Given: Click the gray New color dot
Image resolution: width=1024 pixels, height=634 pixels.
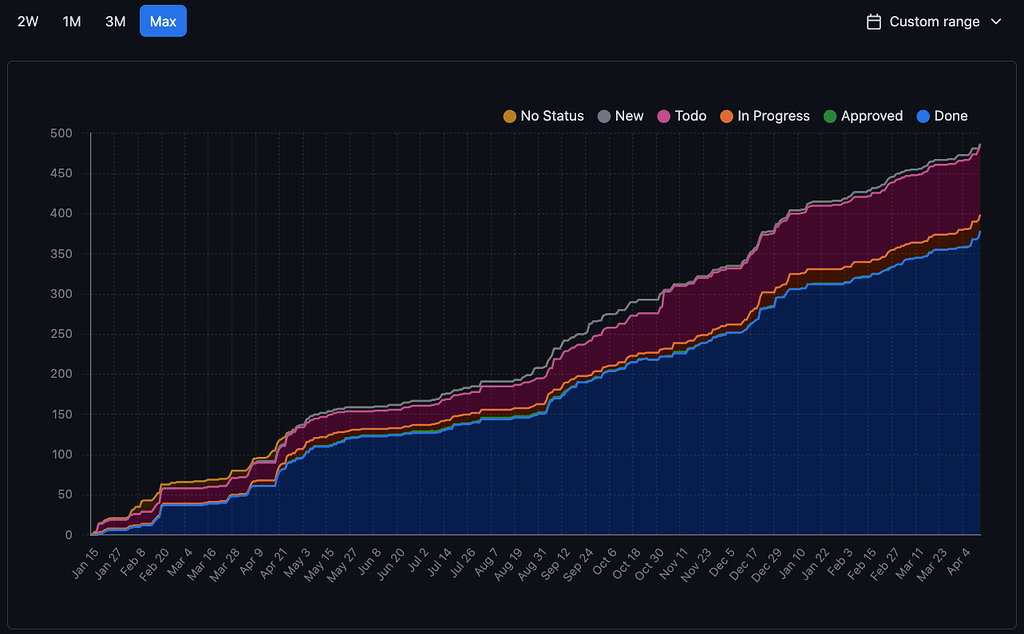Looking at the screenshot, I should [604, 116].
